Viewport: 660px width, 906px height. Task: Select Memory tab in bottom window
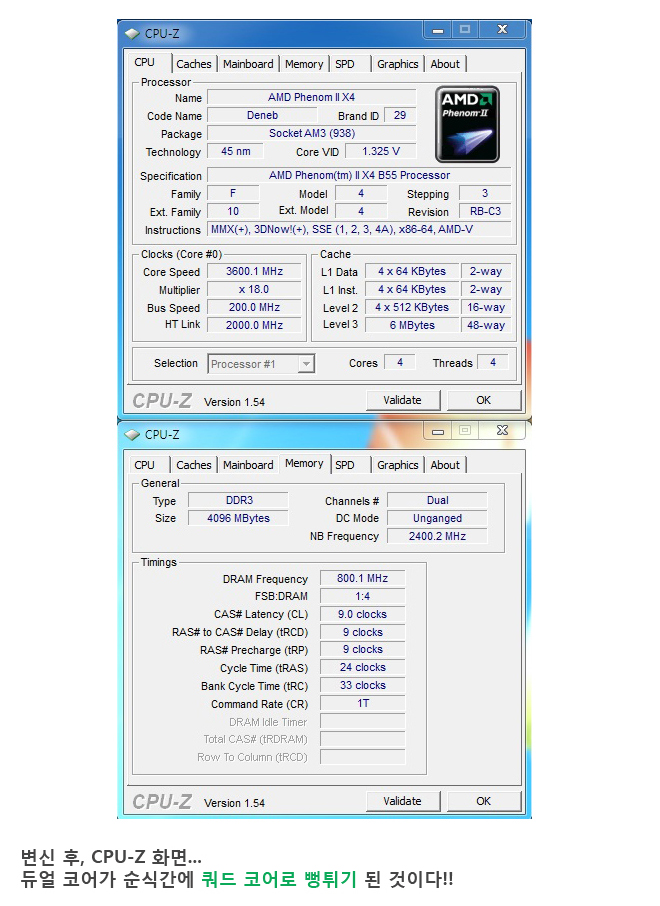point(304,463)
